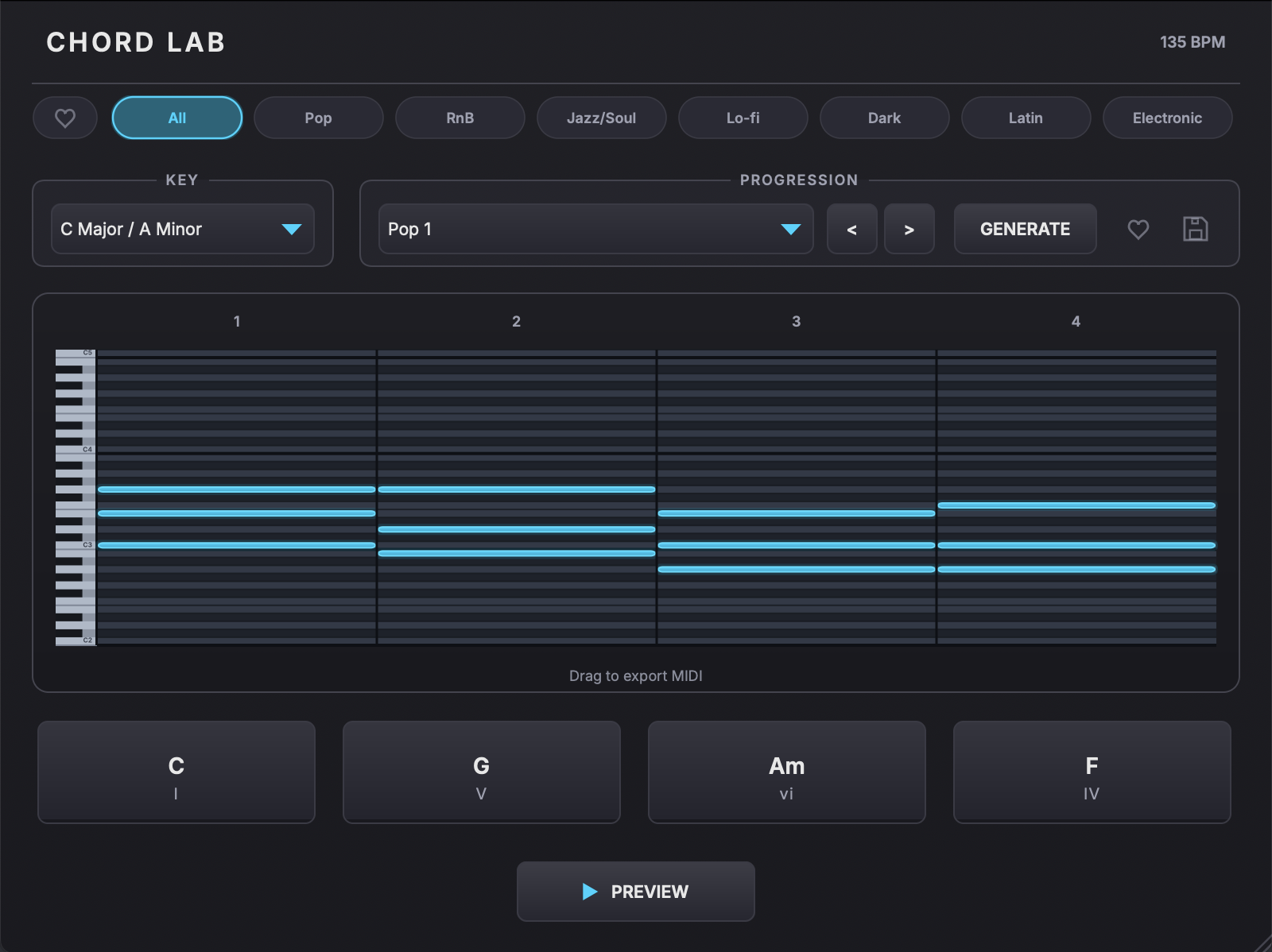Enable the Pop genre filter

tap(318, 118)
